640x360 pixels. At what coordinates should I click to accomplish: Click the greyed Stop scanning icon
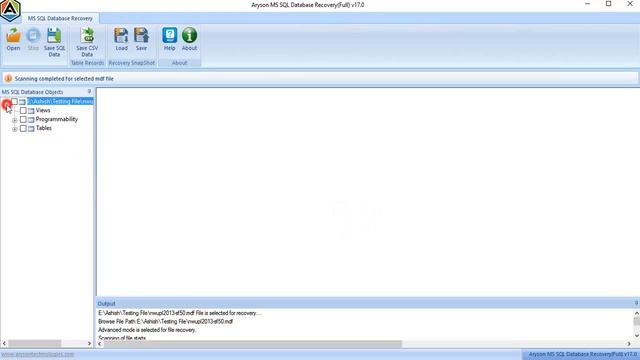(x=33, y=39)
